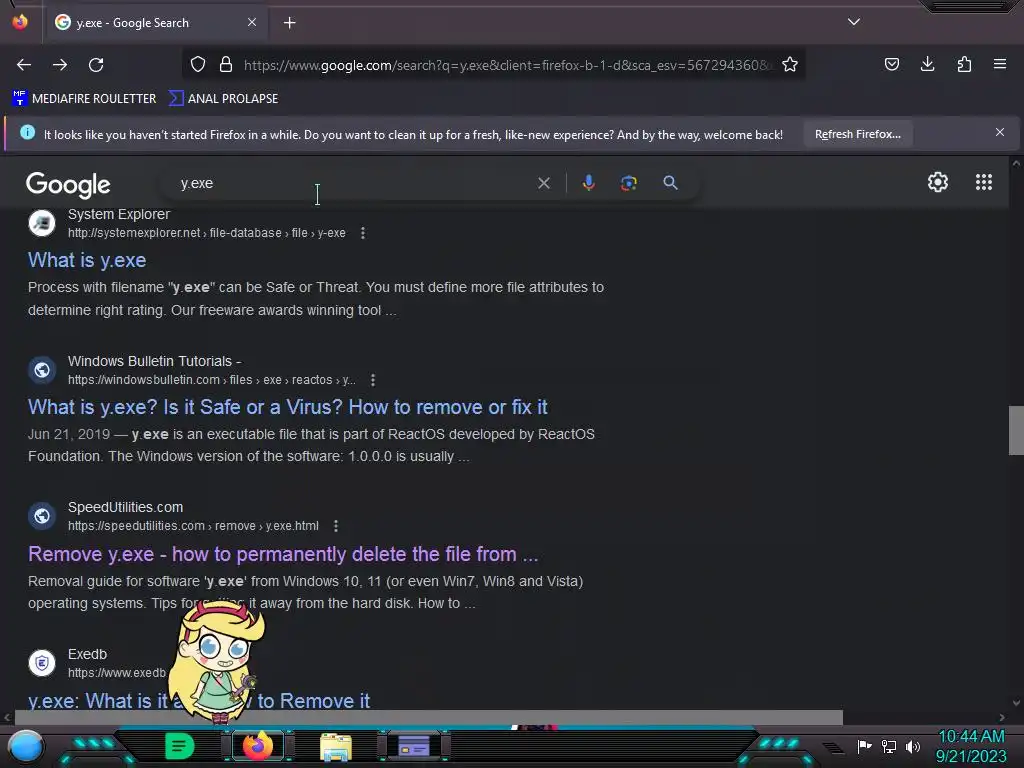Clear the Google search query
Viewport: 1024px width, 768px height.
(544, 184)
